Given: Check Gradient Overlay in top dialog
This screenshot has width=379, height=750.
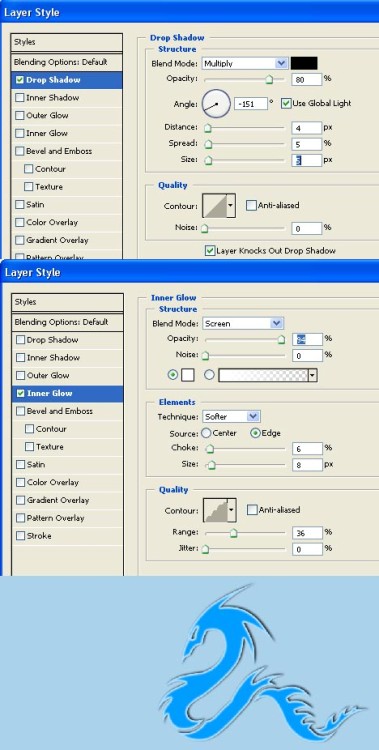Looking at the screenshot, I should click(x=20, y=240).
